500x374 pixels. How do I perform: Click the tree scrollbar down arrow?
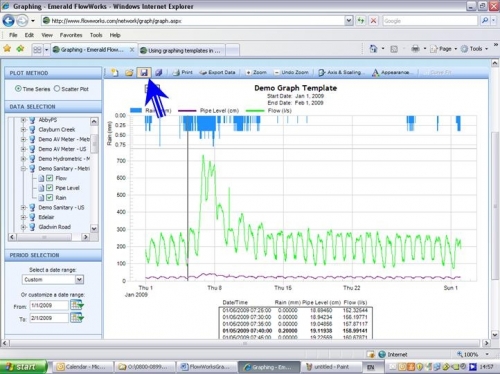[x=94, y=228]
